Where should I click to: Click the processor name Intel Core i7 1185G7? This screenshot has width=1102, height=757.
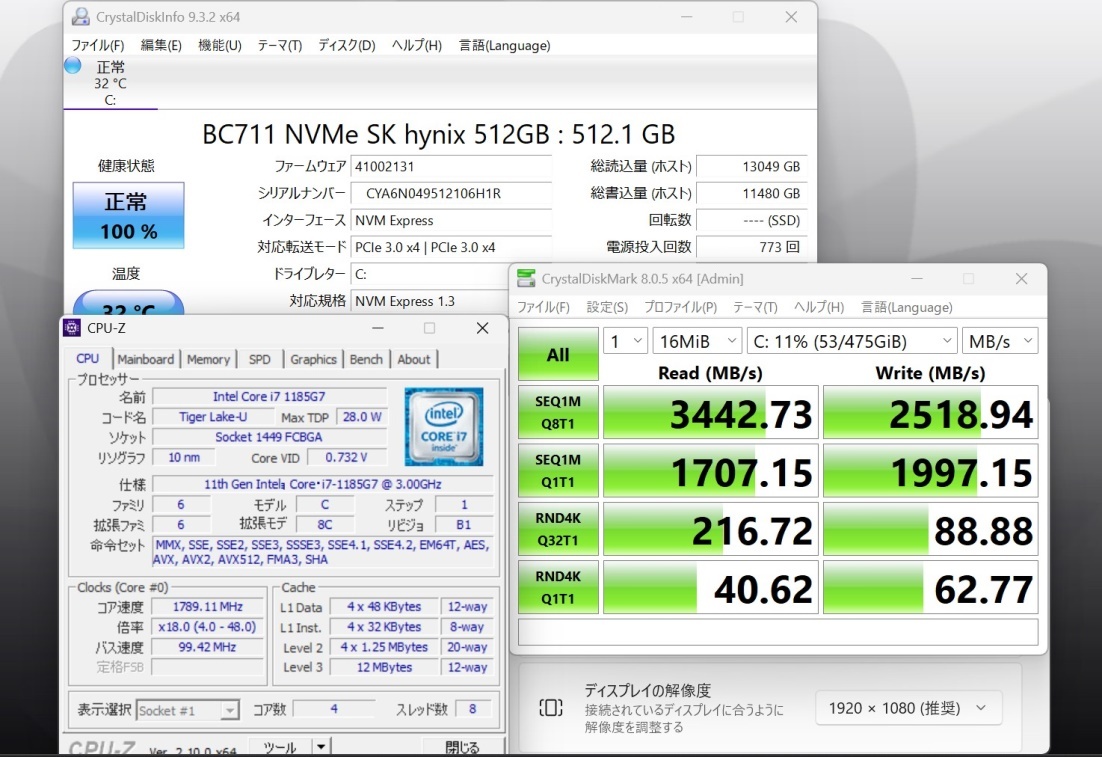click(x=269, y=396)
